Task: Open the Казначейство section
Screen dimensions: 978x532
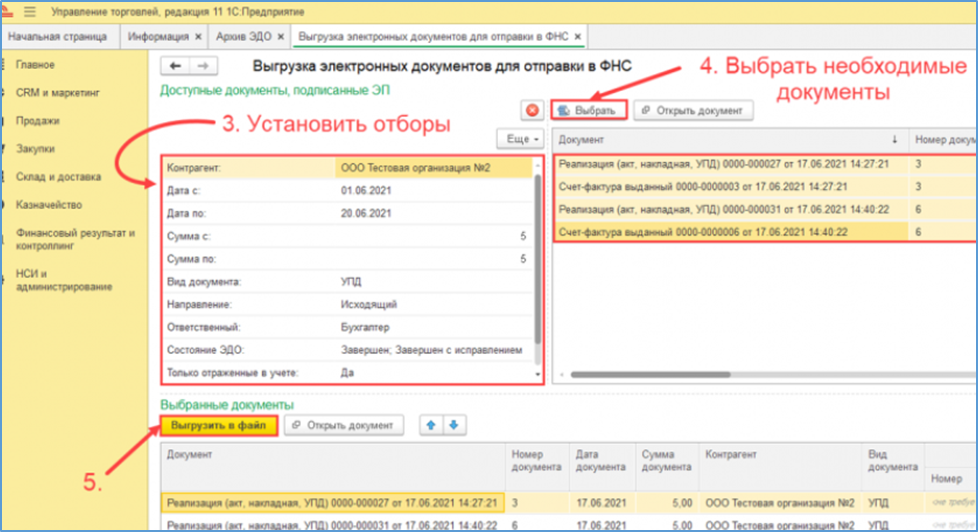Action: (x=49, y=205)
